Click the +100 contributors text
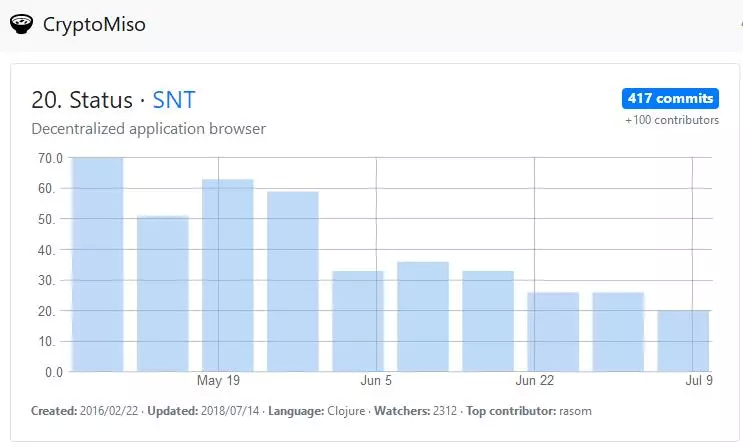 (671, 120)
